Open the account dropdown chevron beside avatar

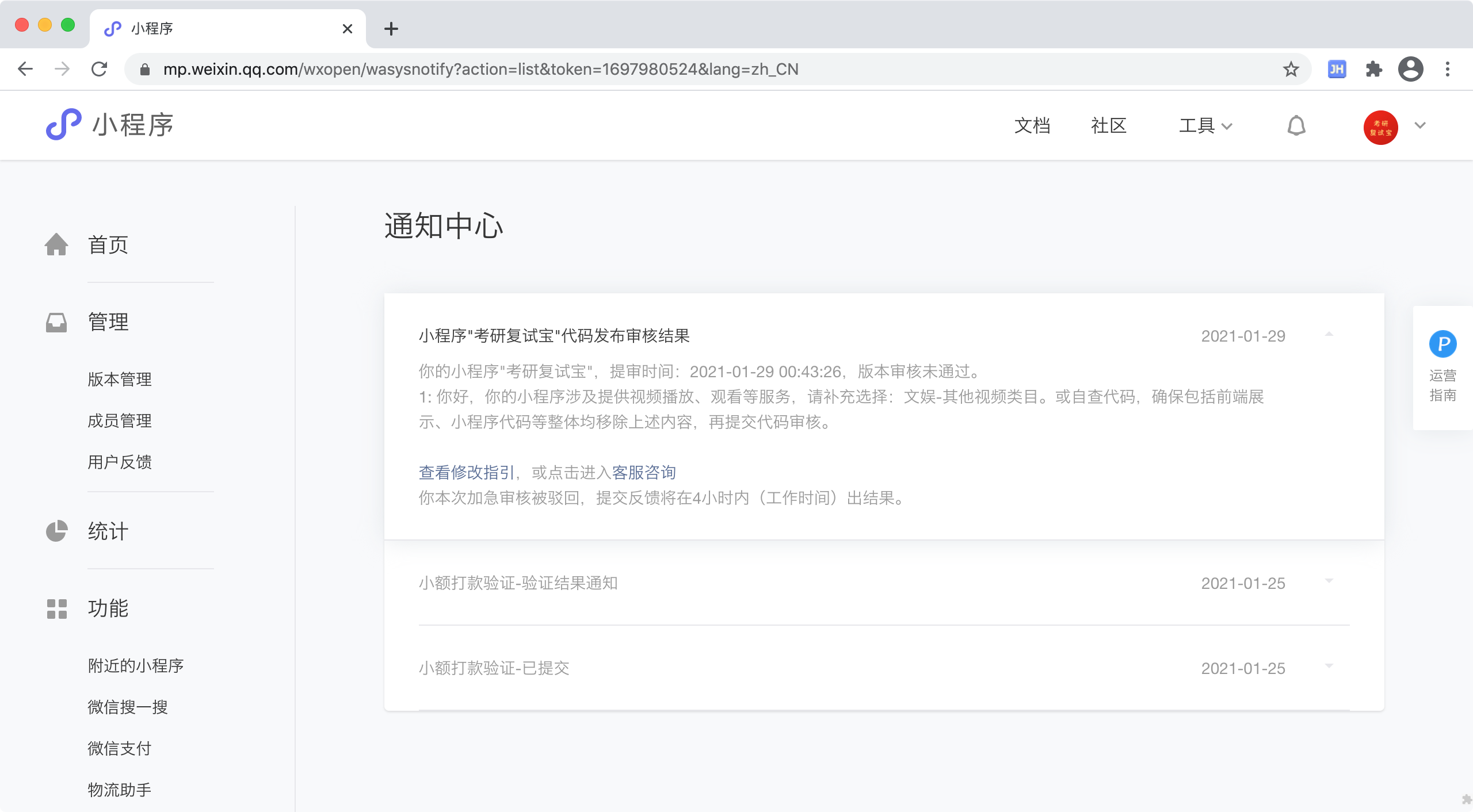click(x=1420, y=125)
